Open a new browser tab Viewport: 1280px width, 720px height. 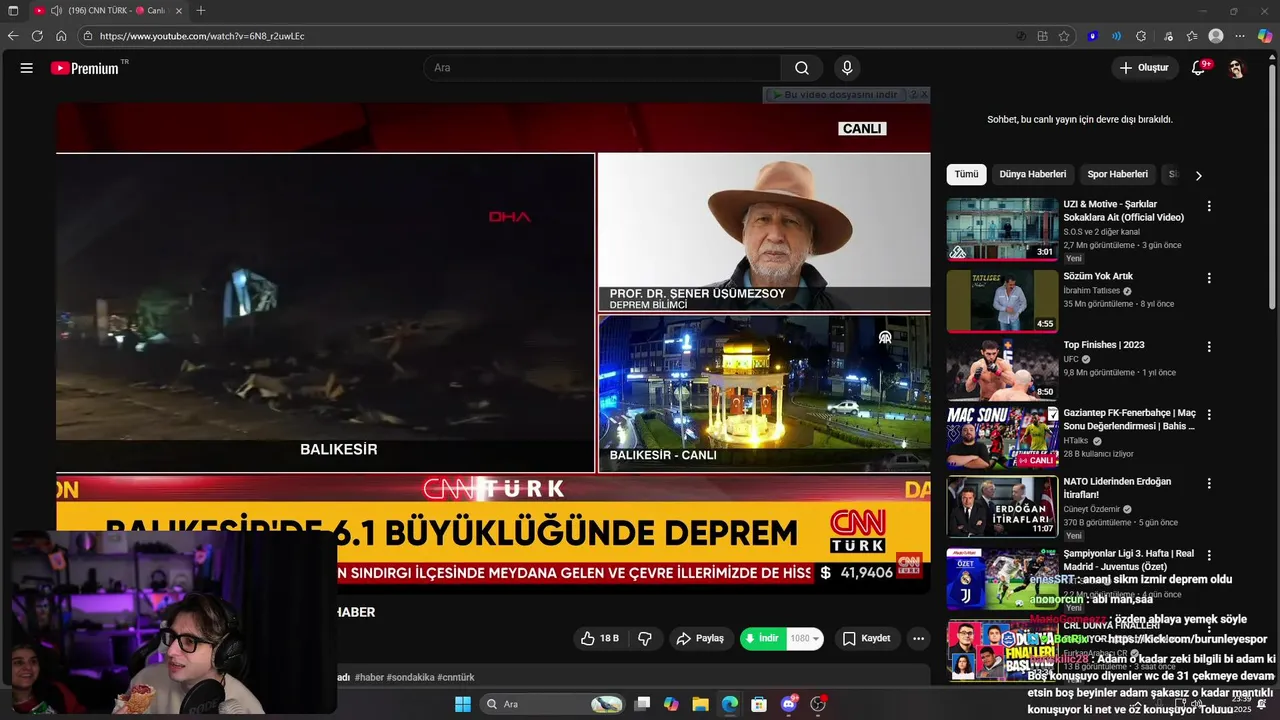(201, 11)
